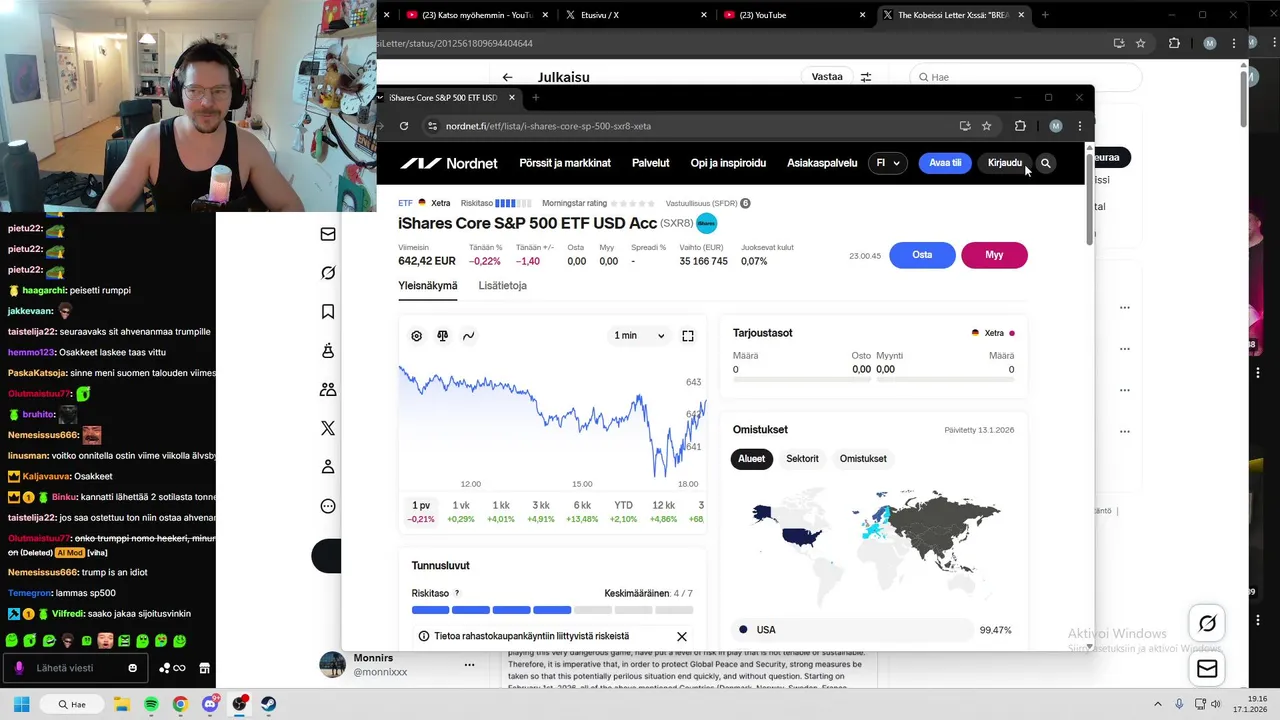Open Chrome three-dot menu in Nordnet window
The width and height of the screenshot is (1280, 720).
1080,126
